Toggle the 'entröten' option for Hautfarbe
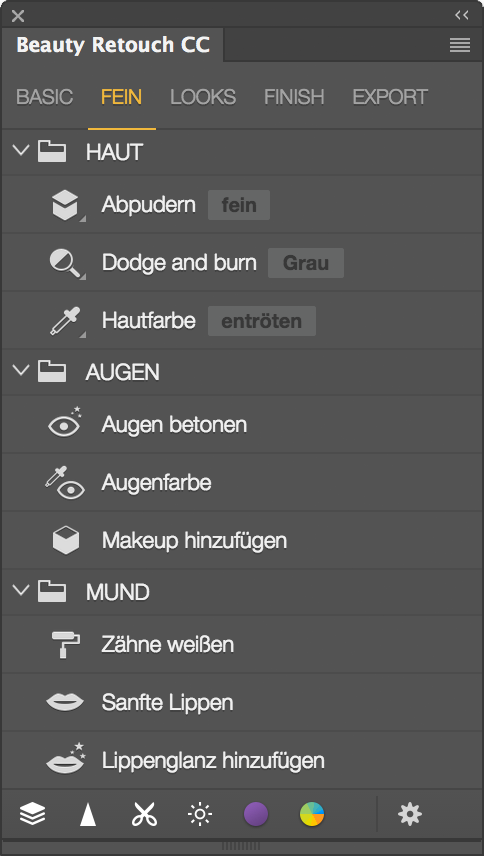Screen dimensions: 484x856 tap(261, 321)
